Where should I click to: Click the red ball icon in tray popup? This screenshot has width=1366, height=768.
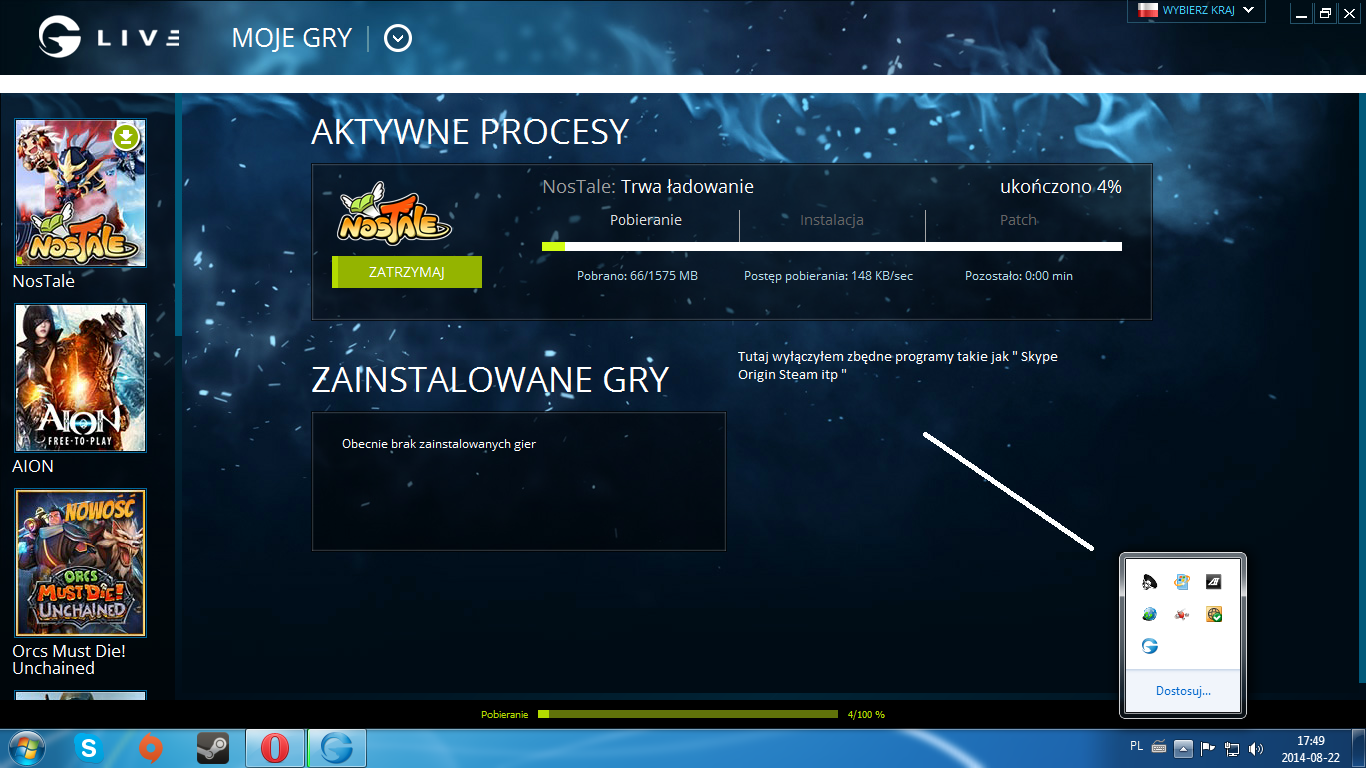point(1182,614)
